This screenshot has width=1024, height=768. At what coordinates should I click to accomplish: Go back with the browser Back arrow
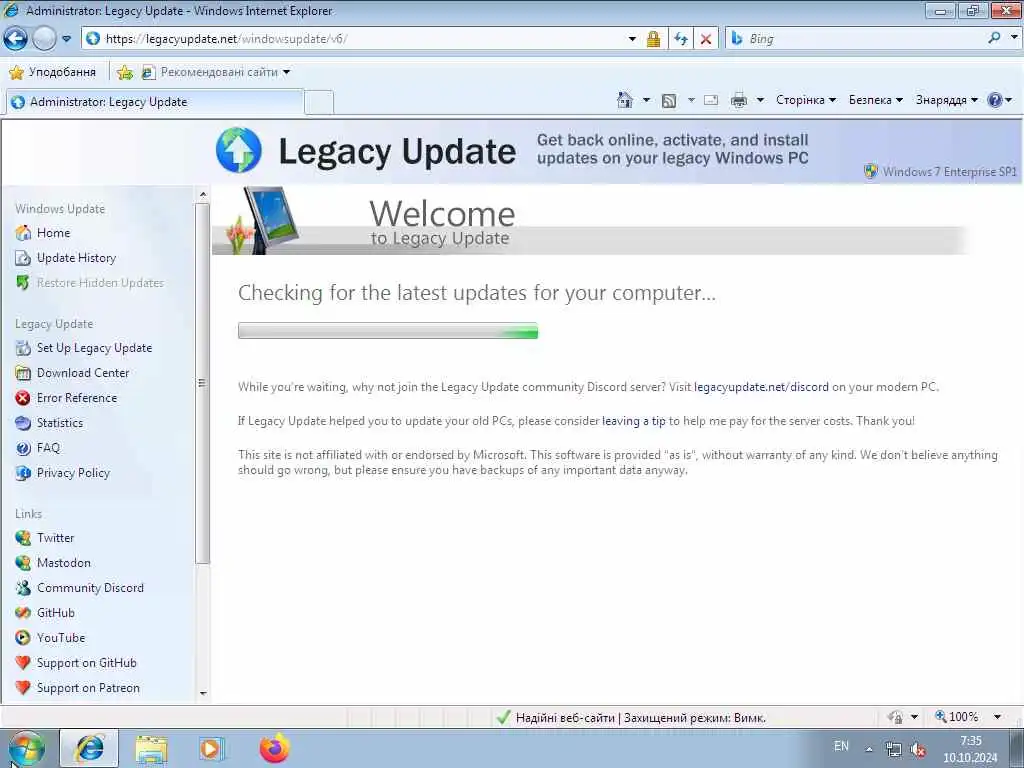pyautogui.click(x=15, y=39)
